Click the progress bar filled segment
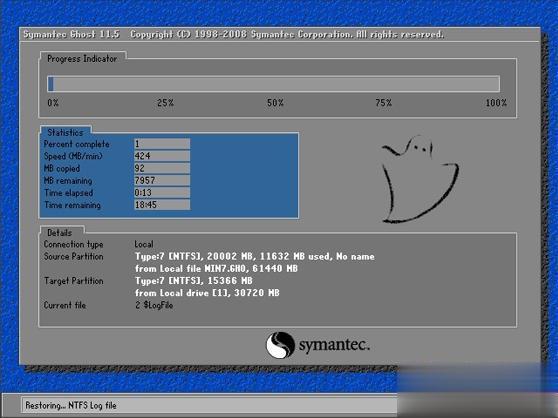 [51, 84]
